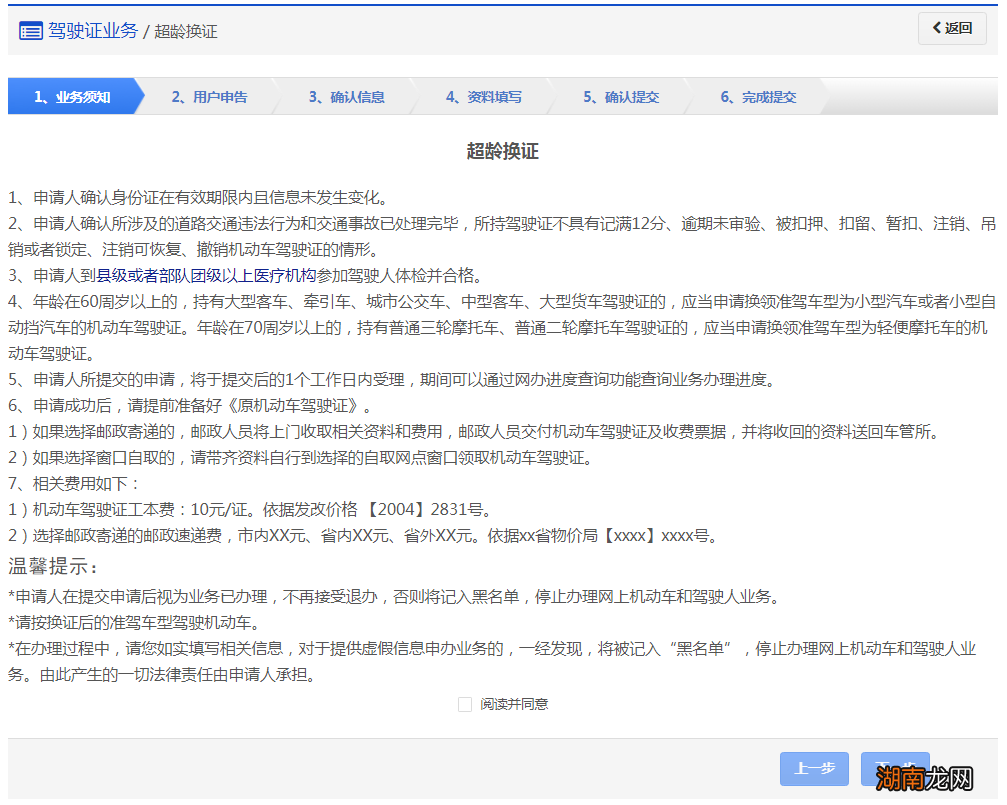The image size is (1007, 805).
Task: Click the back chevron icon on 返回 button
Action: coord(936,29)
